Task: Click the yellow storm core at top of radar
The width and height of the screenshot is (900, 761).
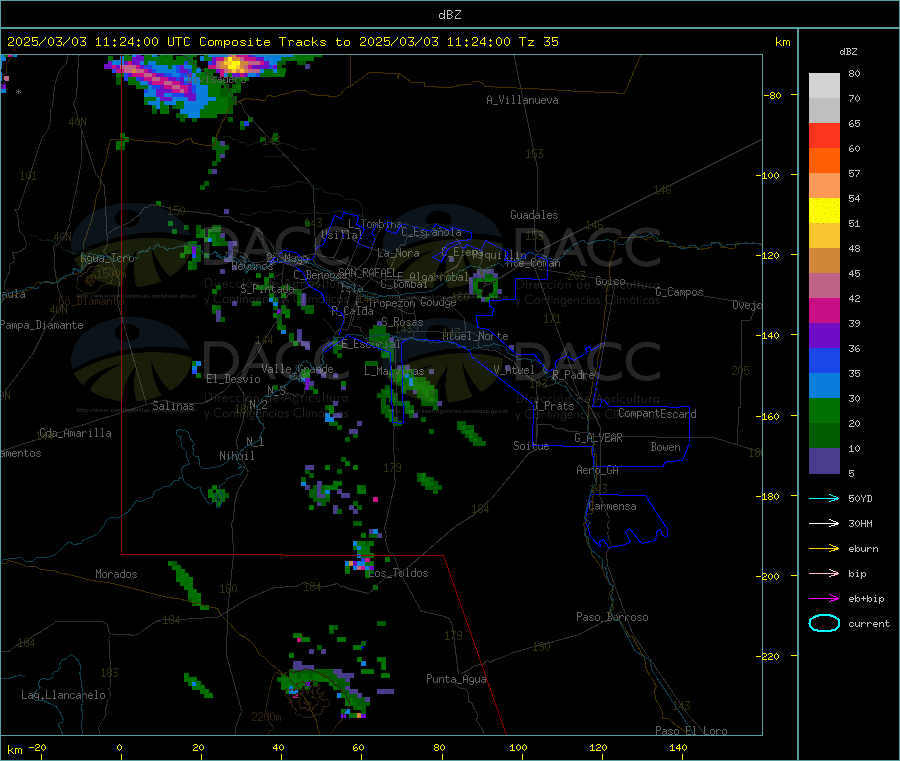Action: (234, 64)
